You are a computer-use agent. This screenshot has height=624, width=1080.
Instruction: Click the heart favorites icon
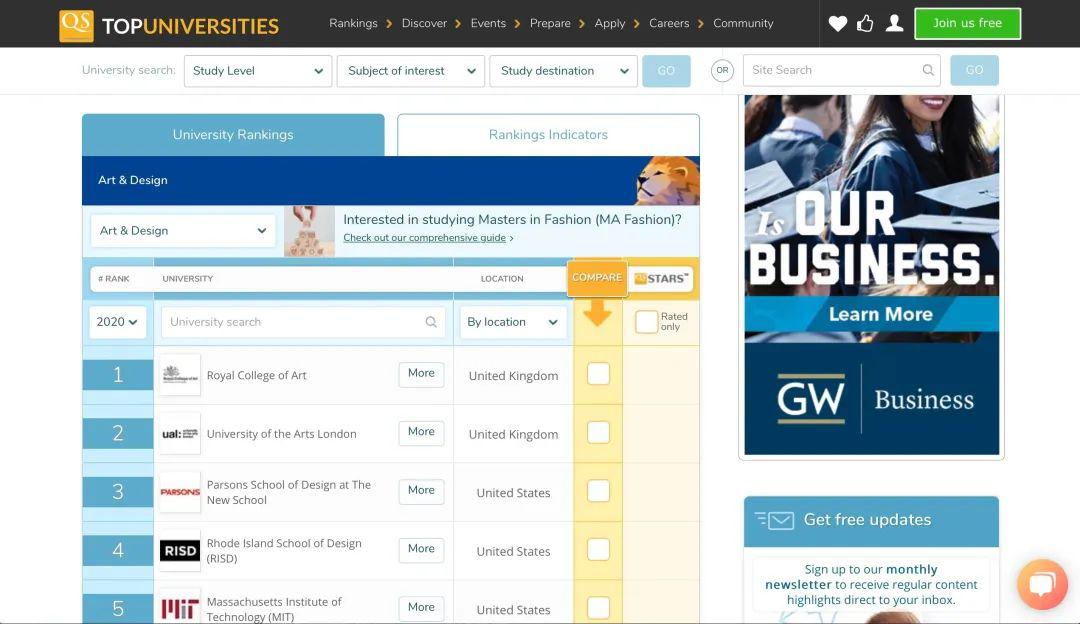pos(838,23)
